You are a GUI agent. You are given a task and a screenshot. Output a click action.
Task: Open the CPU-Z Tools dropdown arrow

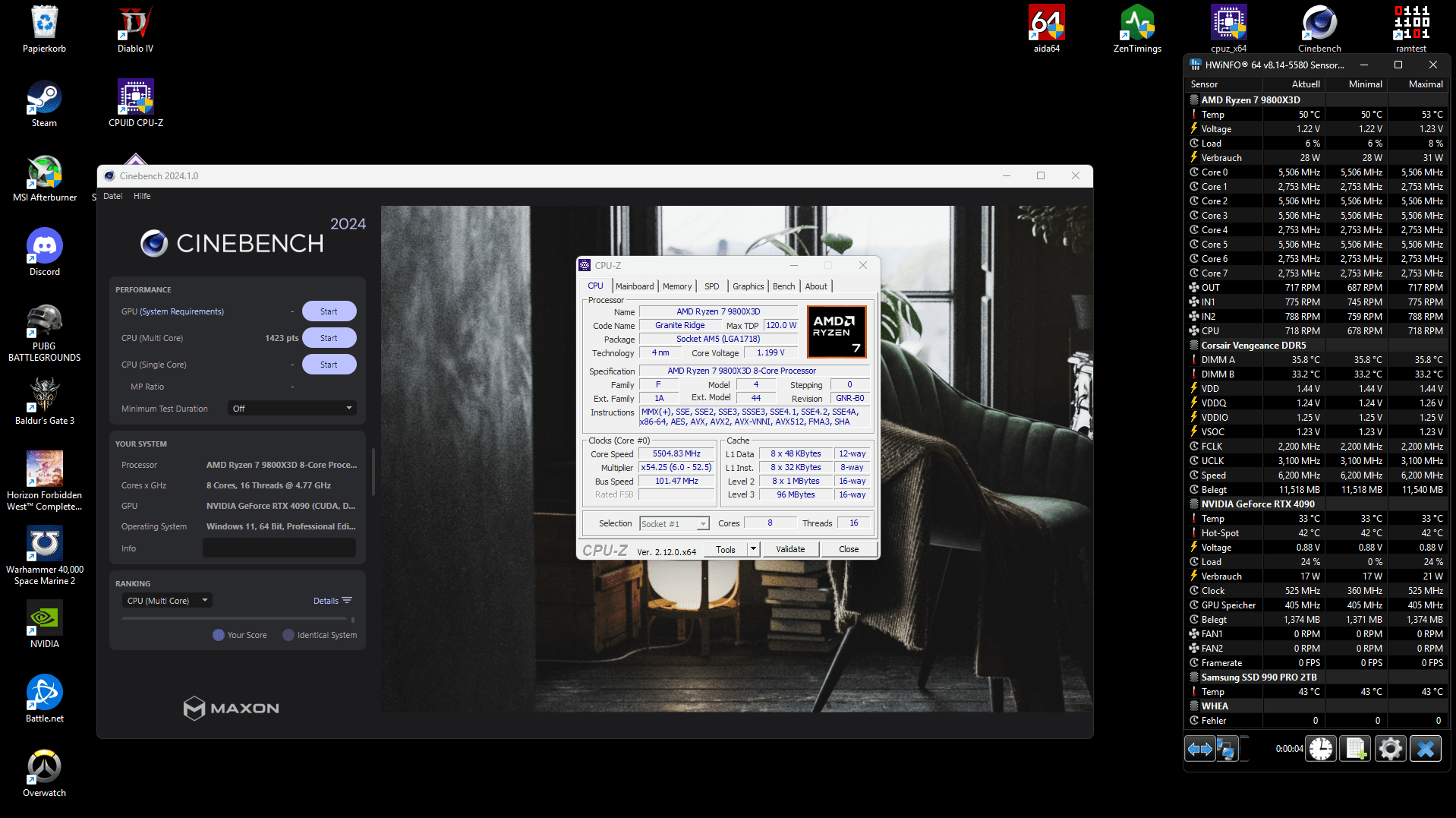pyautogui.click(x=754, y=549)
